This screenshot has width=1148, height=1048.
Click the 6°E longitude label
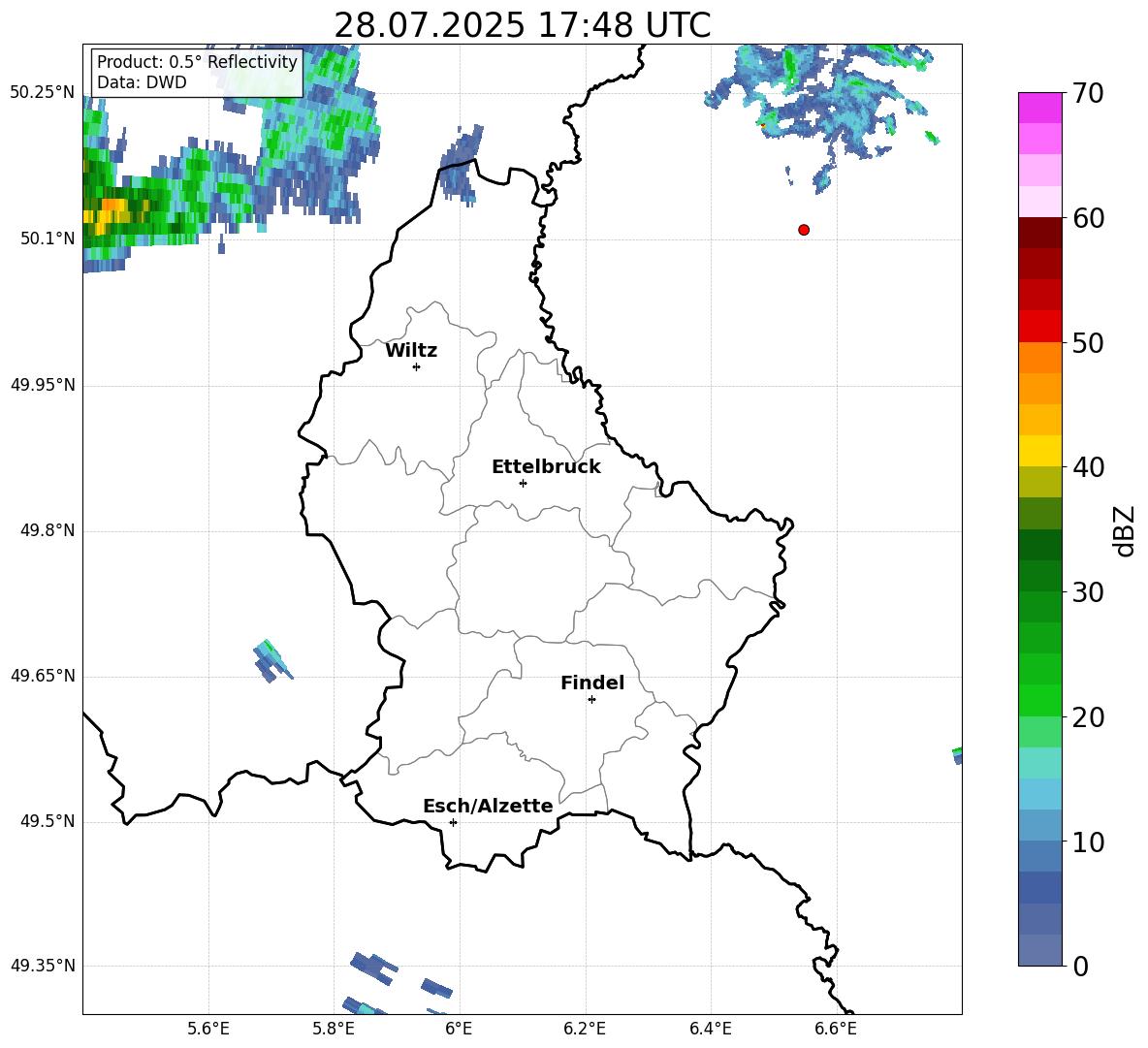(x=459, y=1029)
